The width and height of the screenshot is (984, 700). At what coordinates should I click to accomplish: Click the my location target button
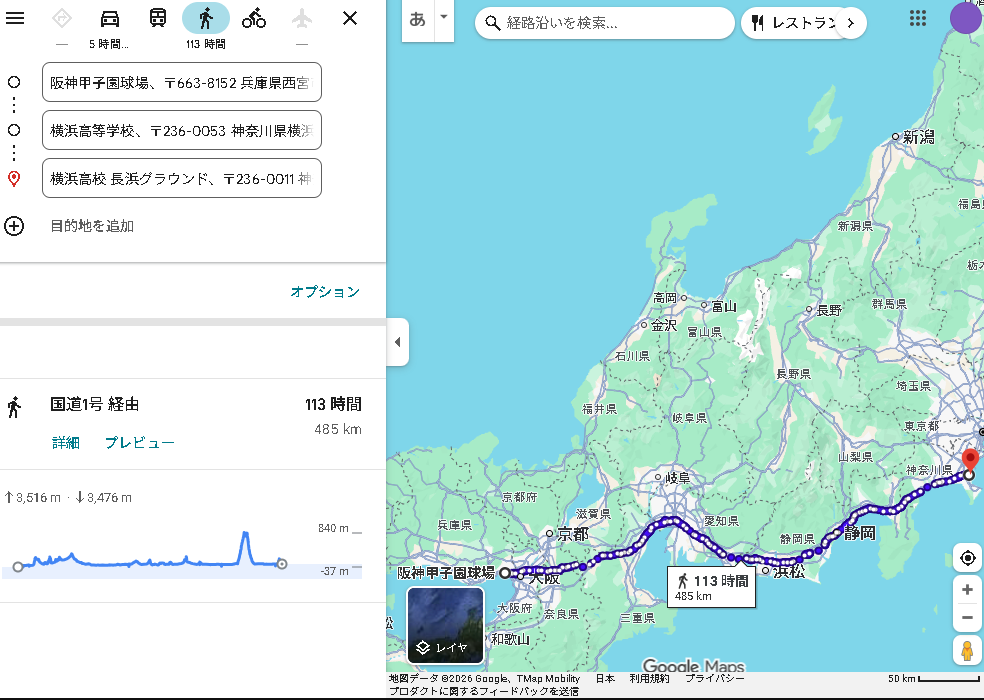(967, 558)
